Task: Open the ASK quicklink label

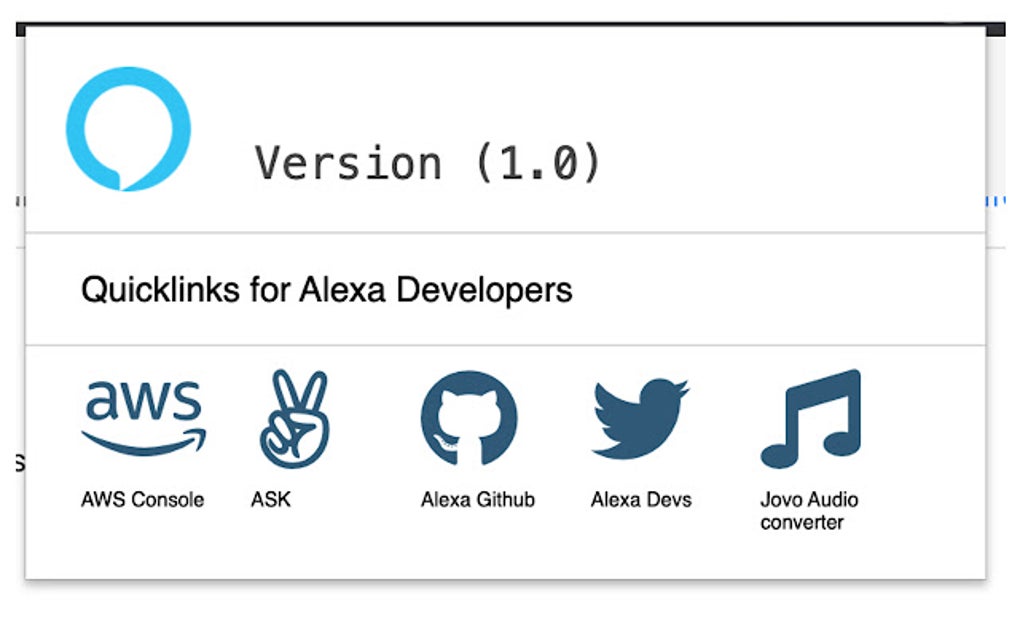Action: (x=270, y=499)
